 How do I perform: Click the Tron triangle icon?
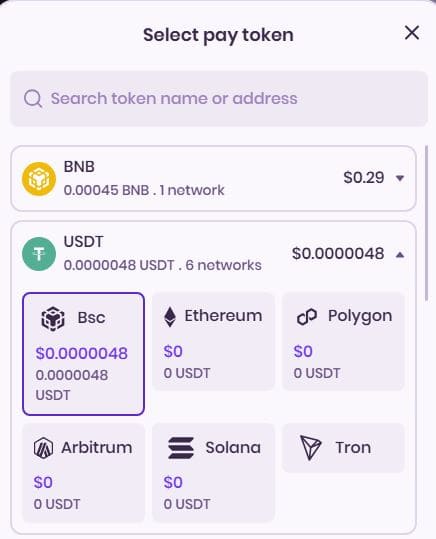pyautogui.click(x=310, y=447)
